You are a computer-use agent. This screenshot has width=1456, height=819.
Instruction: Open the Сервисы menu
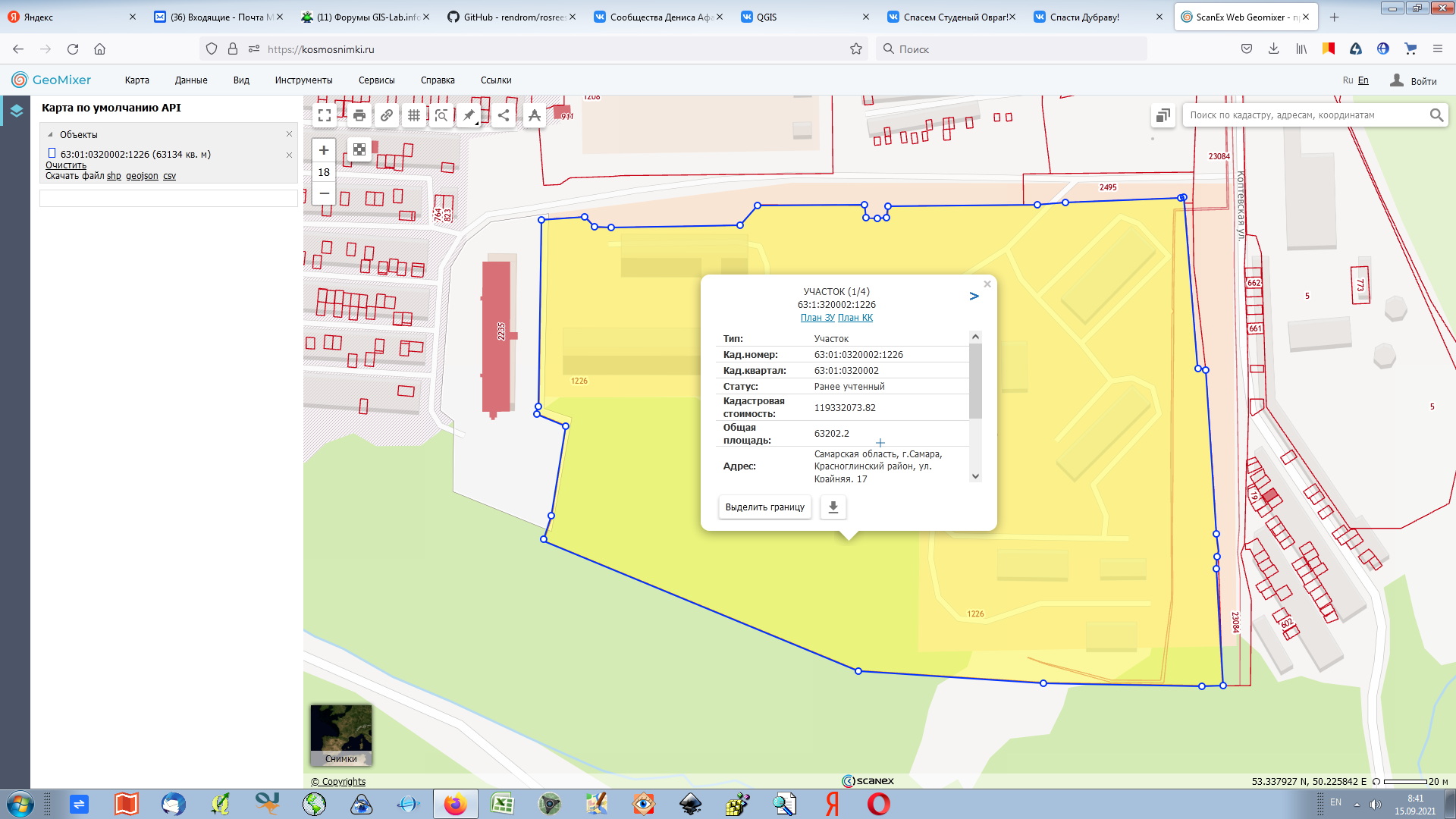click(376, 80)
